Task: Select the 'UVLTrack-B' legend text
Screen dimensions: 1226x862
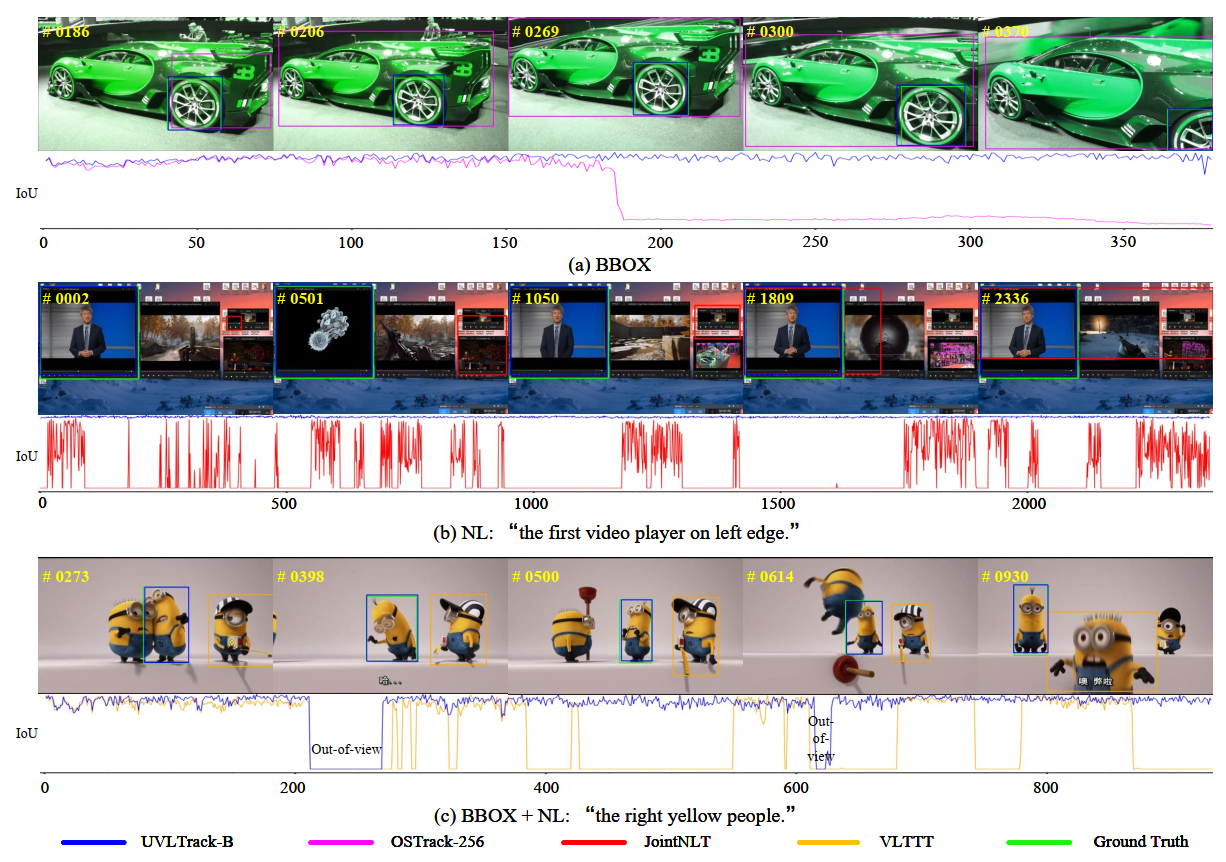Action: pyautogui.click(x=188, y=843)
